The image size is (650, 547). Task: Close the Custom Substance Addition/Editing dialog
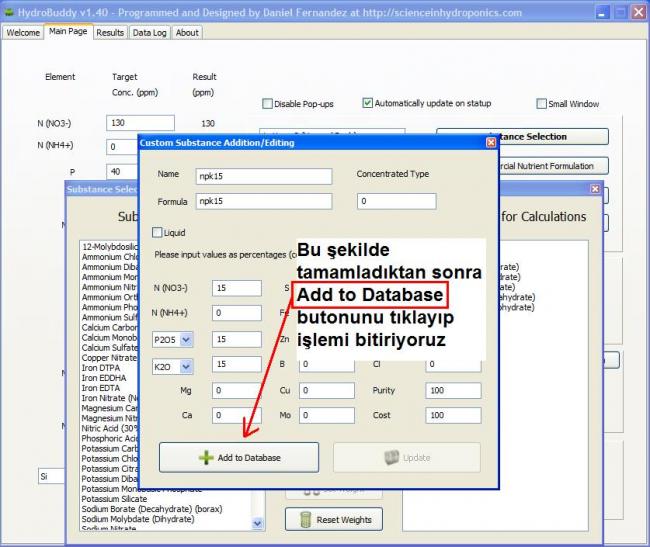[491, 143]
